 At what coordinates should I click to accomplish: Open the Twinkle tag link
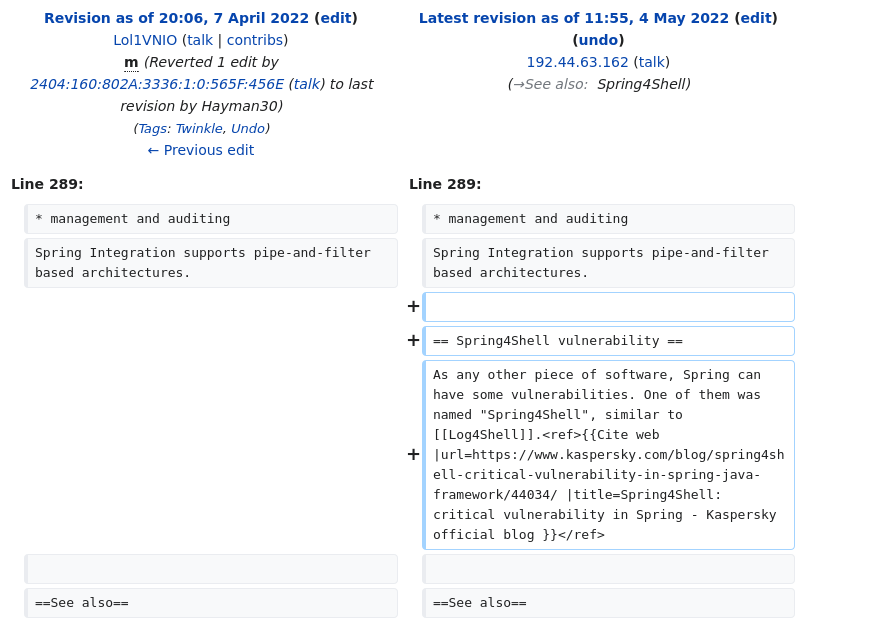click(199, 129)
